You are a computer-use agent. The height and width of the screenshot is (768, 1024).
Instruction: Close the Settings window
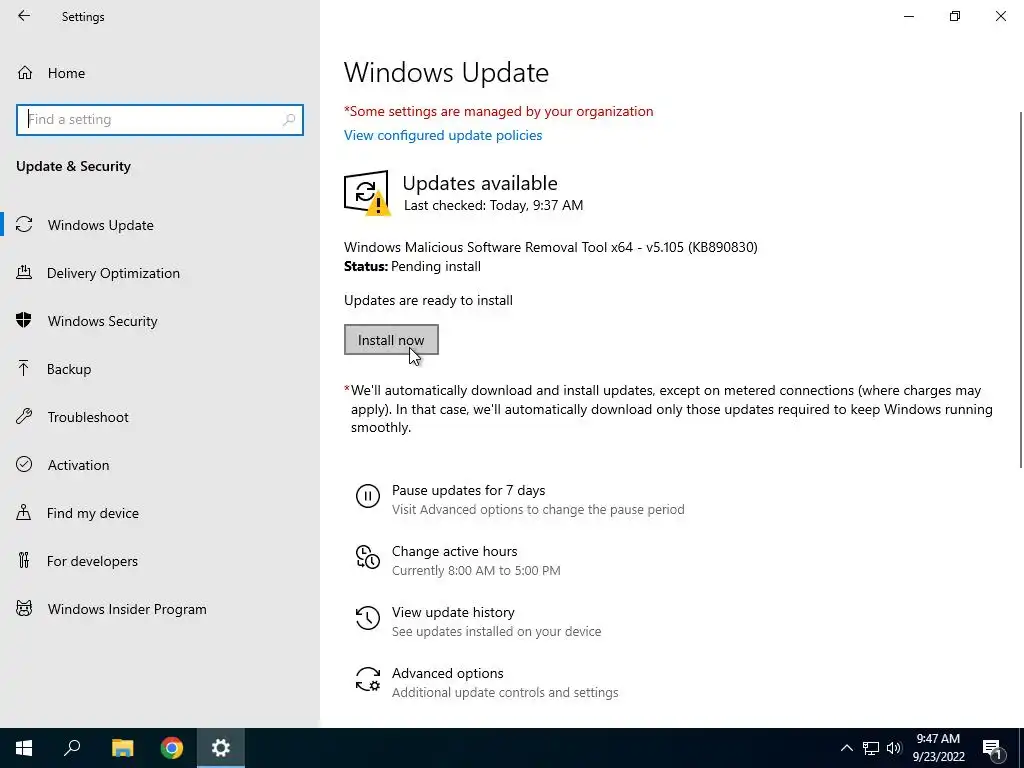1000,16
